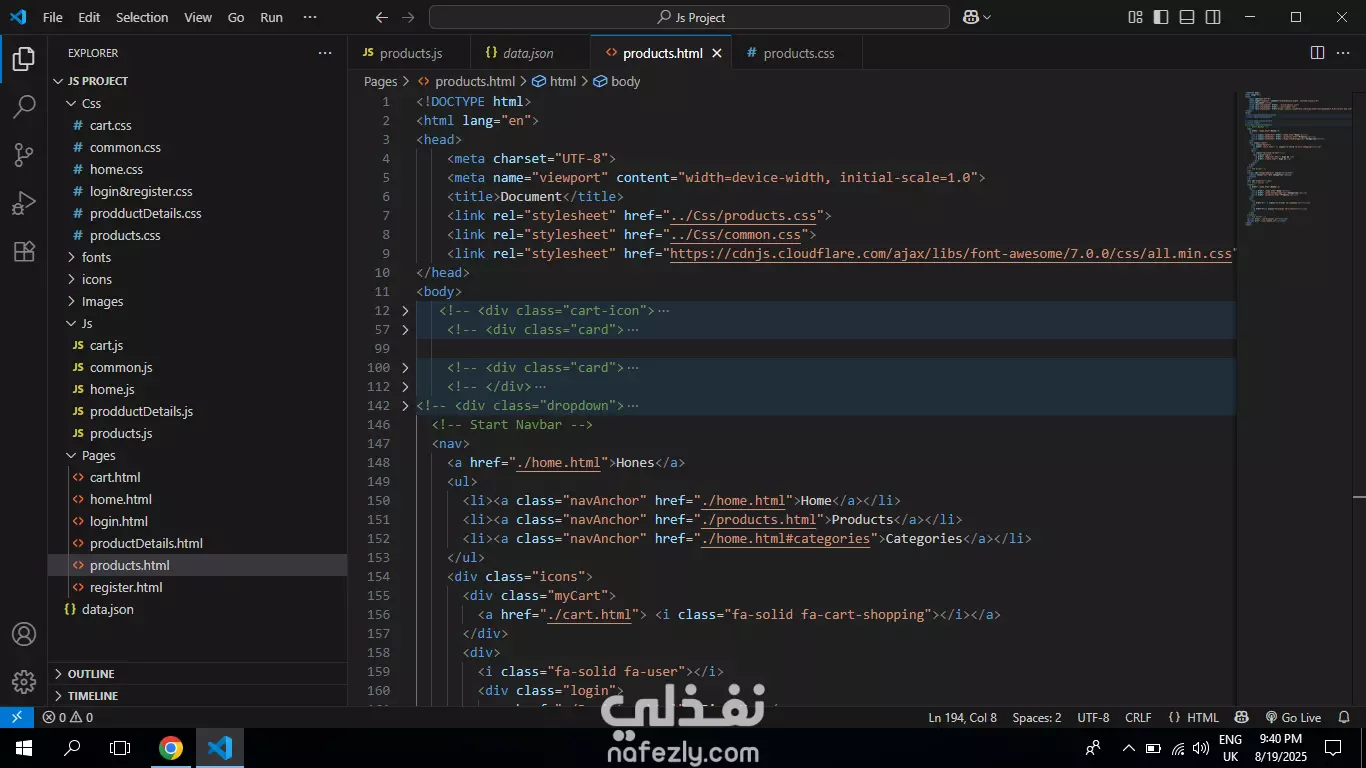Image resolution: width=1366 pixels, height=768 pixels.
Task: Open the Windows Start button
Action: pyautogui.click(x=23, y=748)
